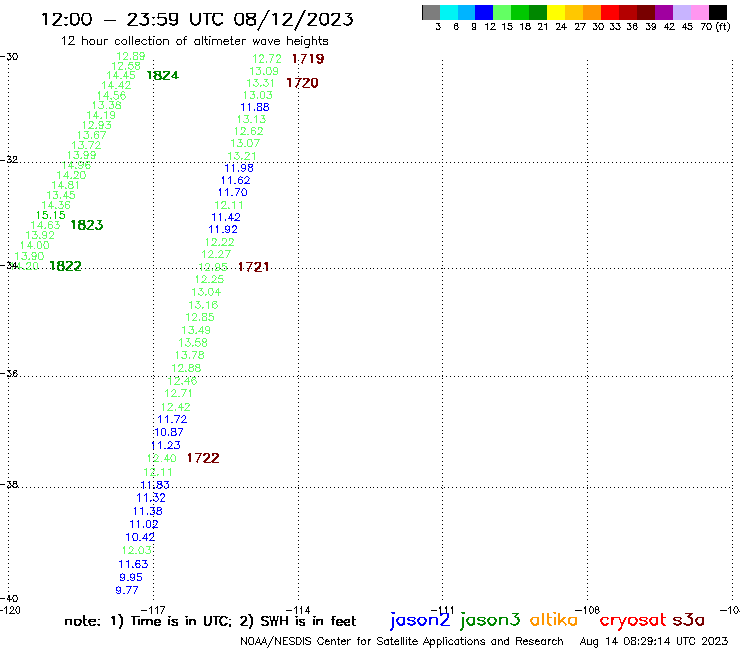Click the black legend swatch at scale end
Screen dimensions: 740x650
coord(718,13)
